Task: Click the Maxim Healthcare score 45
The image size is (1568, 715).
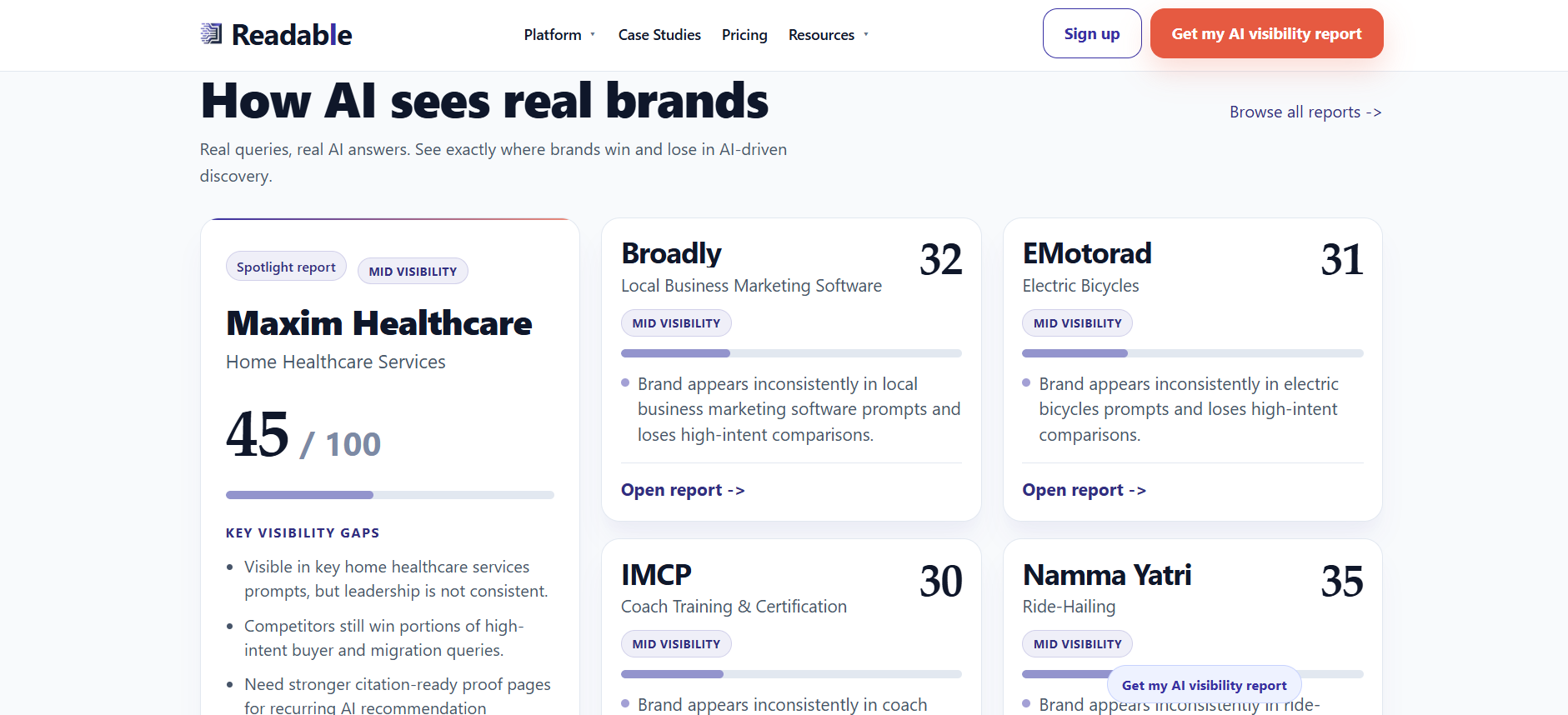Action: click(258, 434)
